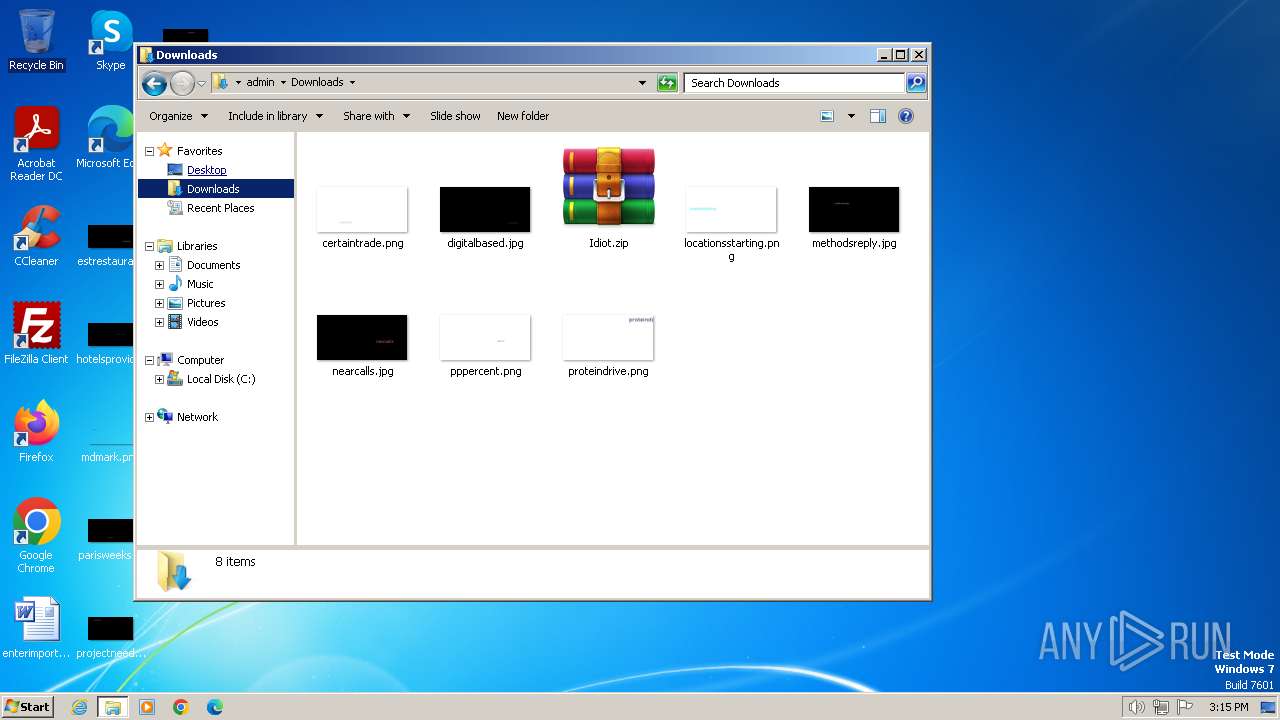This screenshot has width=1280, height=720.
Task: Select the Idiot.zip archive icon
Action: coord(608,187)
